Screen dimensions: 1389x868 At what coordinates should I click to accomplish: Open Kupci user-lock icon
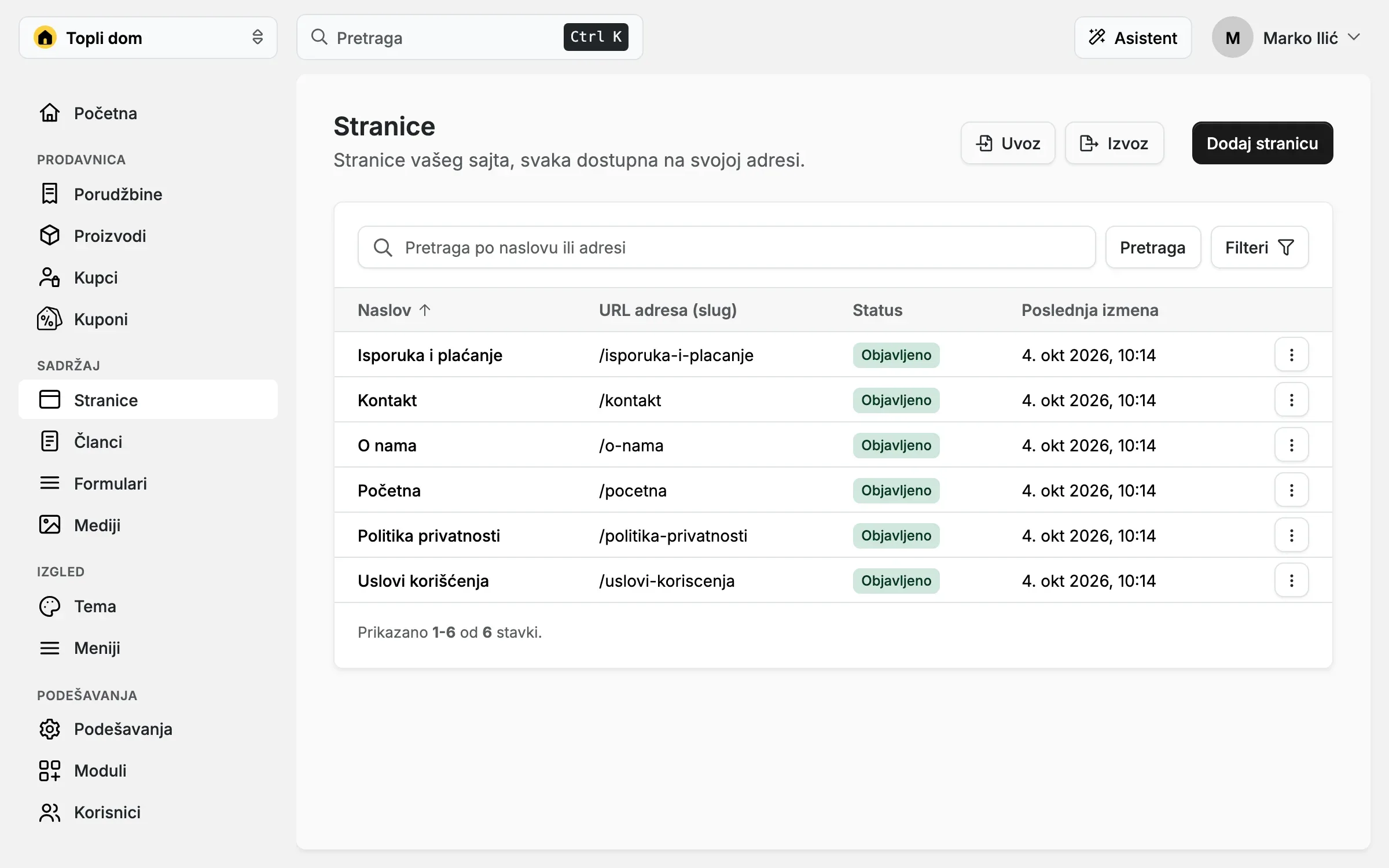(50, 277)
